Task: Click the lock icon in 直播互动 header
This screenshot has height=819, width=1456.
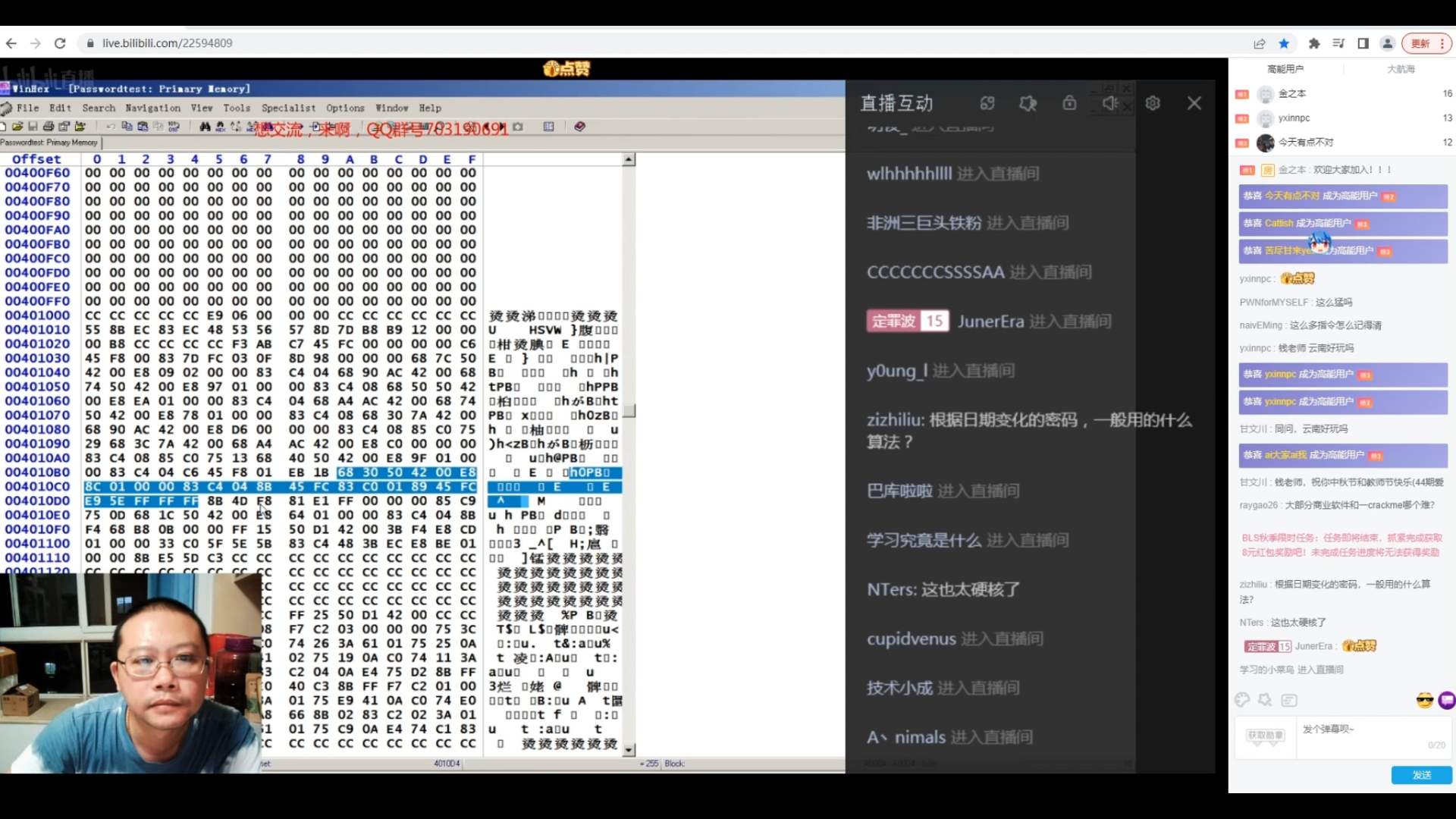Action: (x=1069, y=102)
